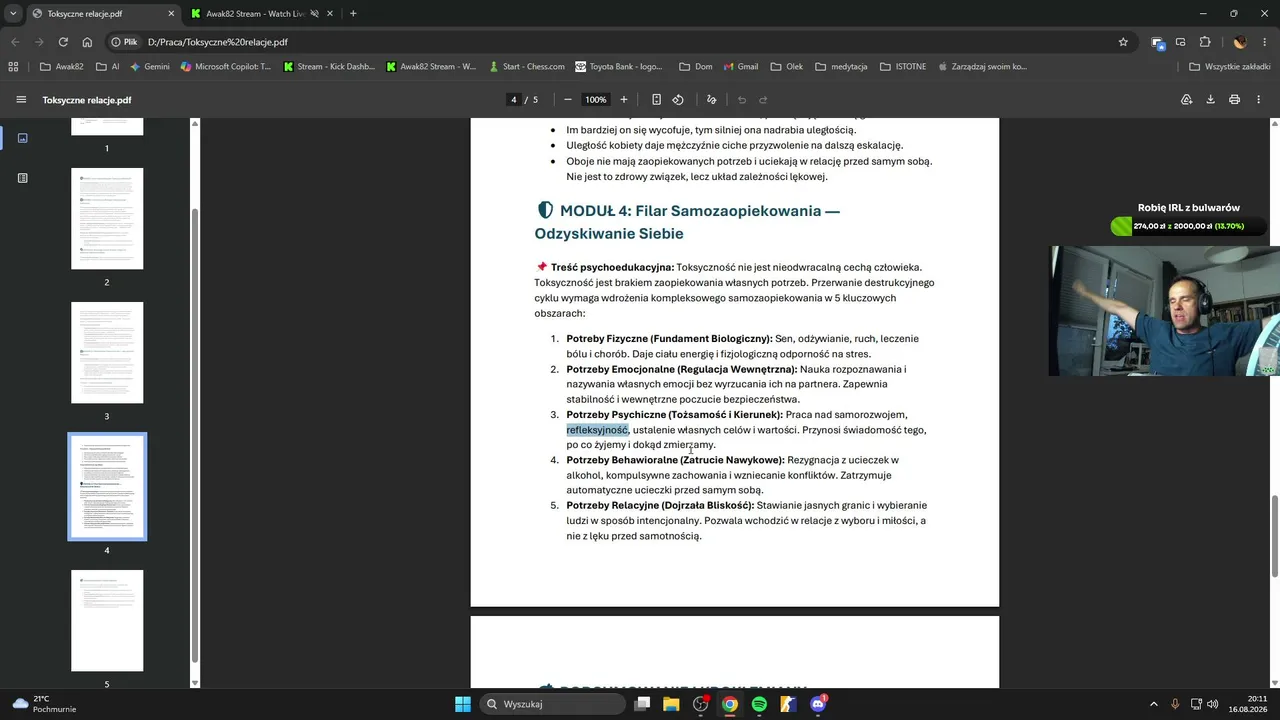Open the Chrome three-dot menu

(1263, 42)
